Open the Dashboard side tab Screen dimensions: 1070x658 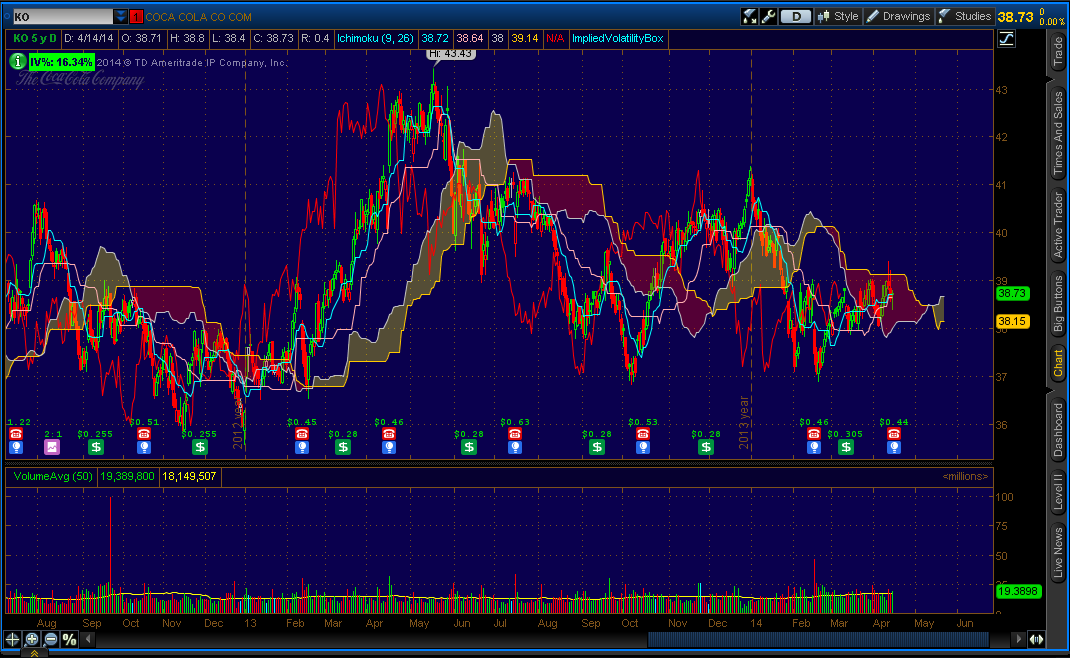(1058, 430)
